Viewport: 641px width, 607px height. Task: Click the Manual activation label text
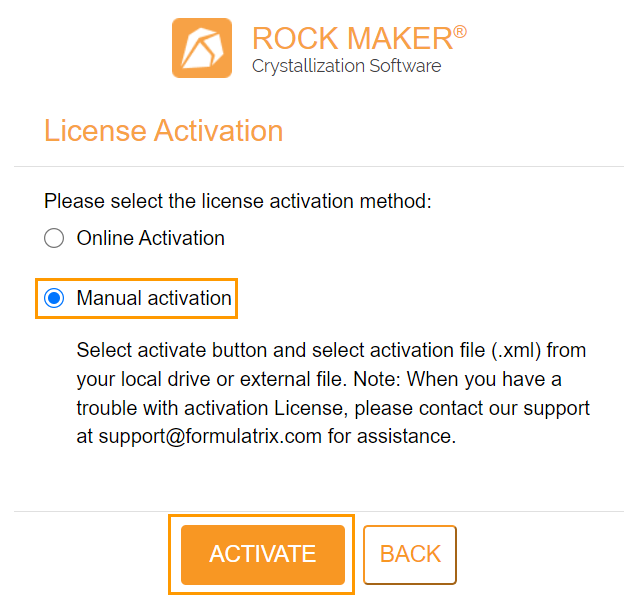[x=154, y=298]
